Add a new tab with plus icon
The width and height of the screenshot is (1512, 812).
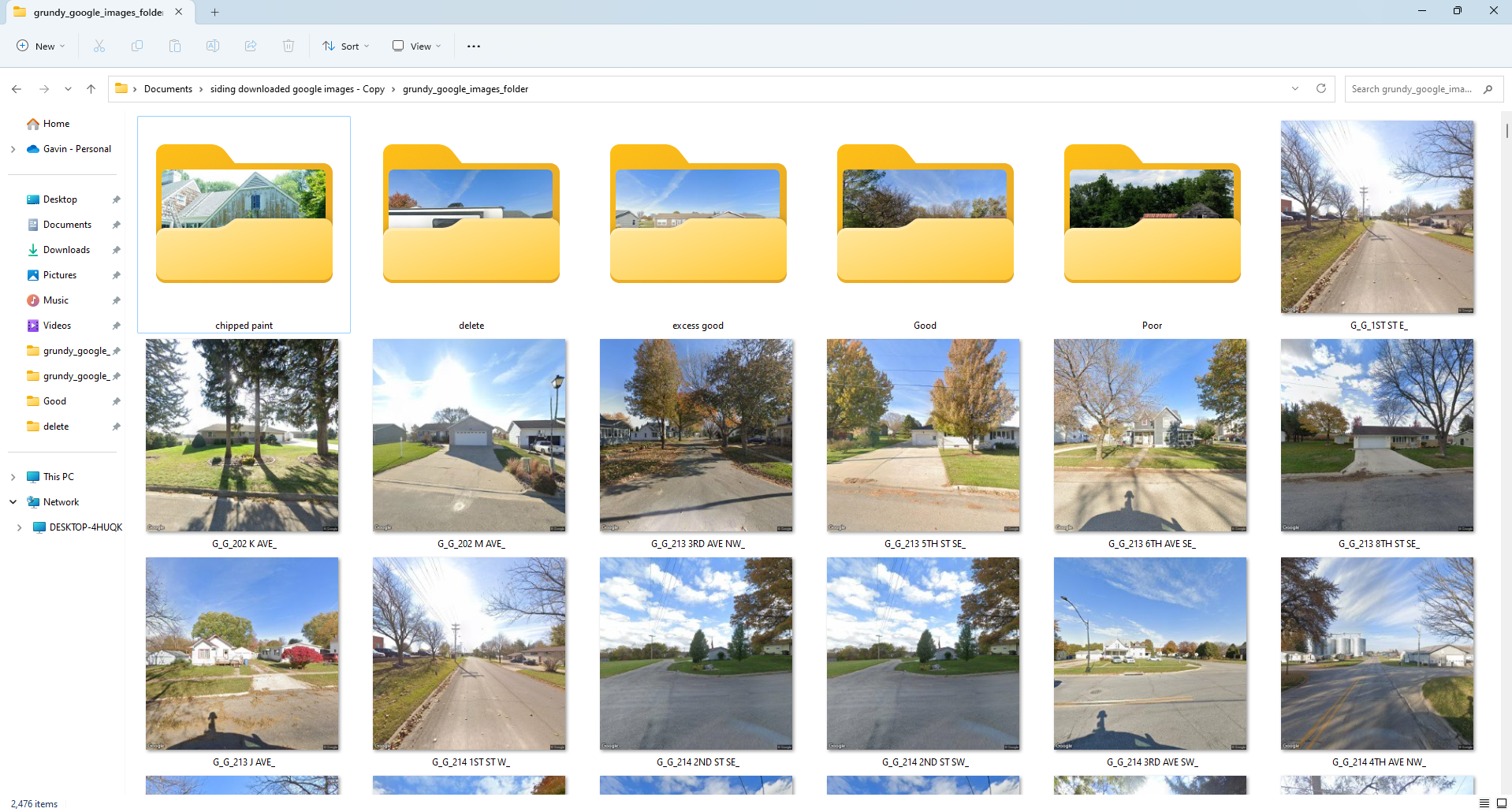[x=214, y=12]
